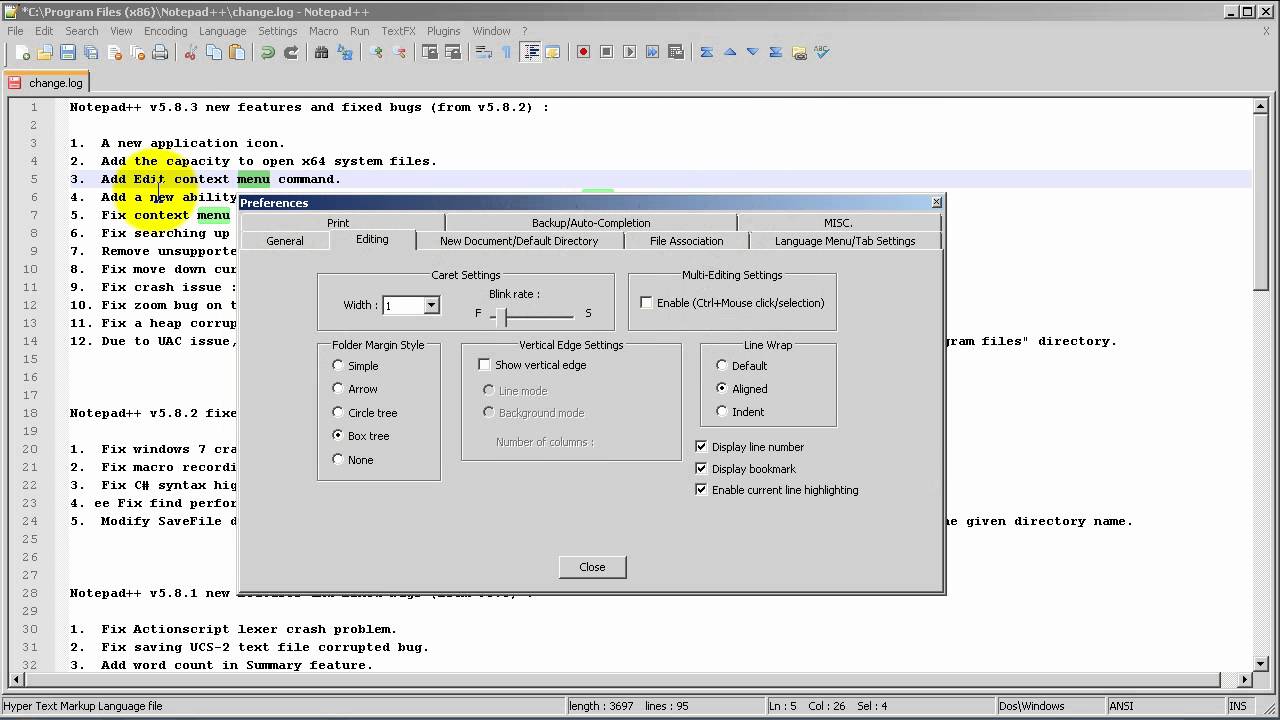The height and width of the screenshot is (720, 1280).
Task: Open the Settings menu
Action: [x=277, y=31]
